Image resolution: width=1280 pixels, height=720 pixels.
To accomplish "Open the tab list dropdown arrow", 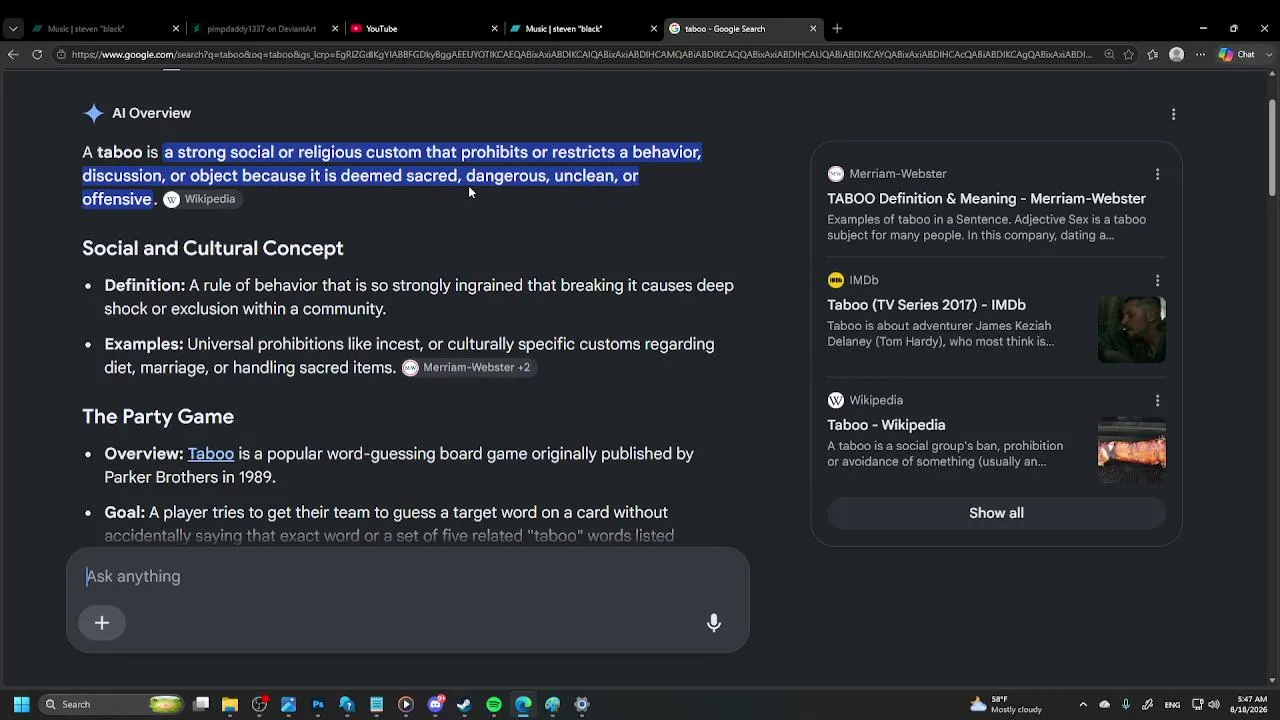I will coord(13,29).
